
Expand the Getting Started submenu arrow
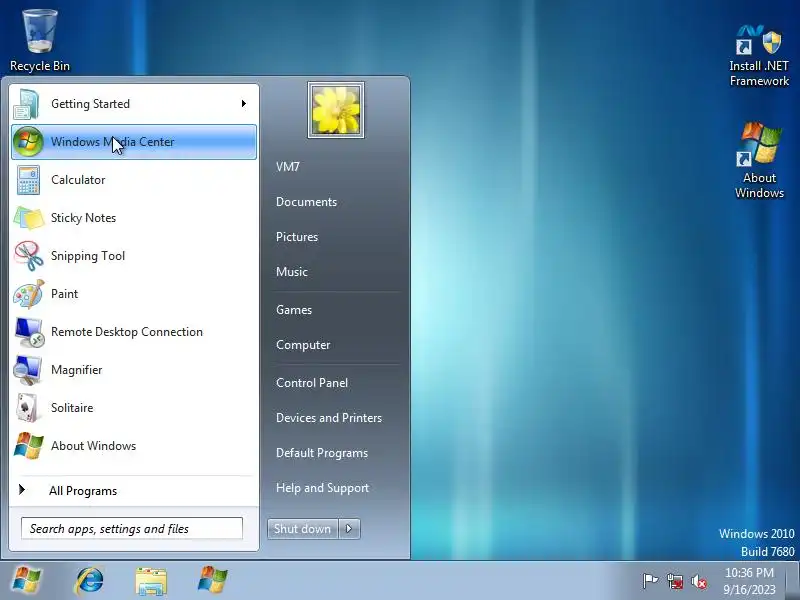tap(244, 104)
